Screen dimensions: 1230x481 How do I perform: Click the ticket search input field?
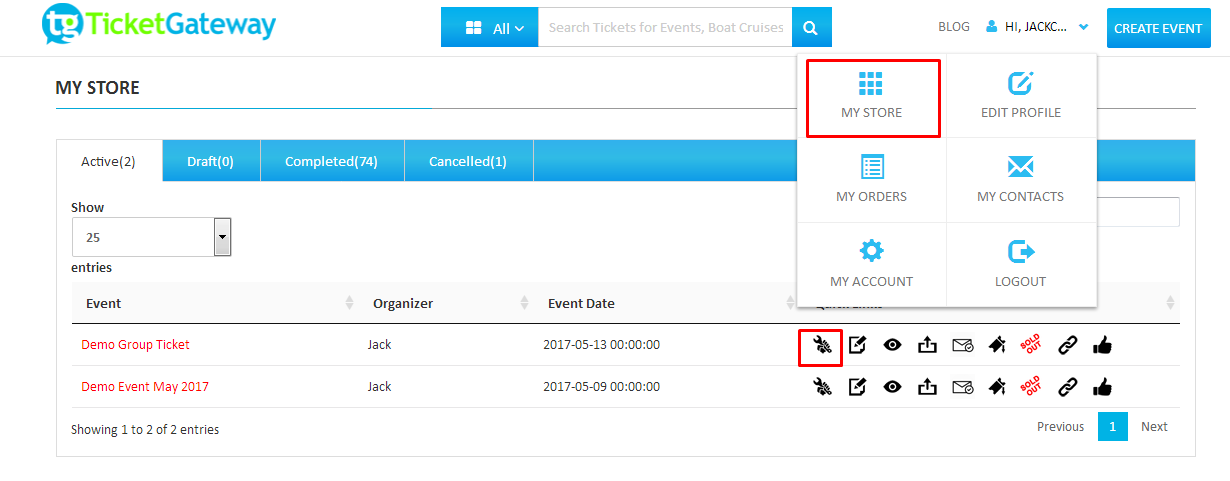pos(665,28)
